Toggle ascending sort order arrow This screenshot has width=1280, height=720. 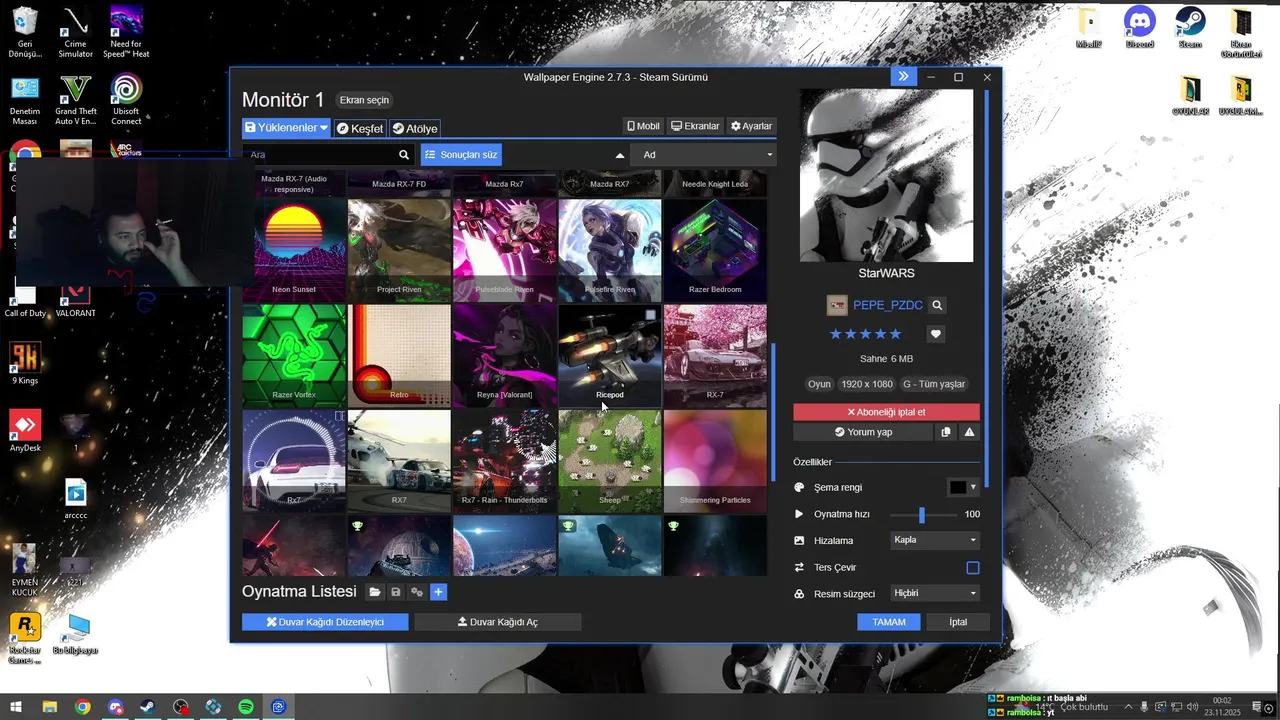click(620, 155)
